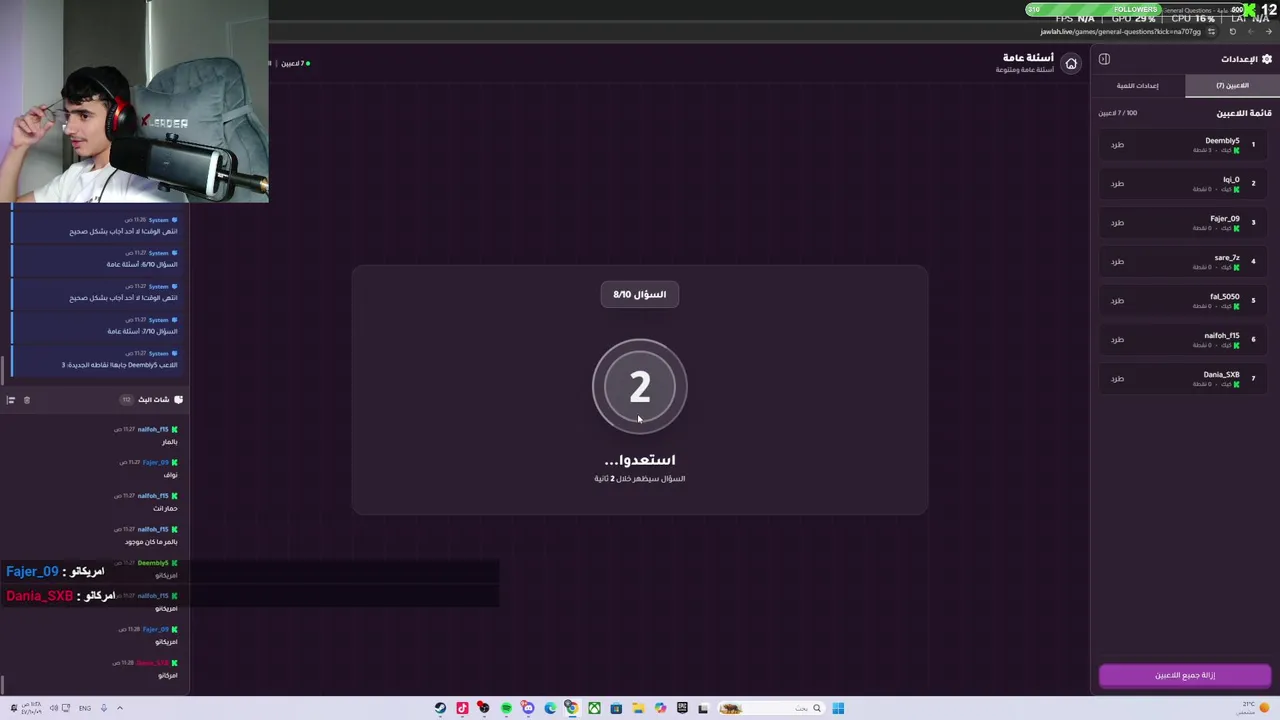
Task: Kick player sare_7z with طرد
Action: pyautogui.click(x=1117, y=262)
